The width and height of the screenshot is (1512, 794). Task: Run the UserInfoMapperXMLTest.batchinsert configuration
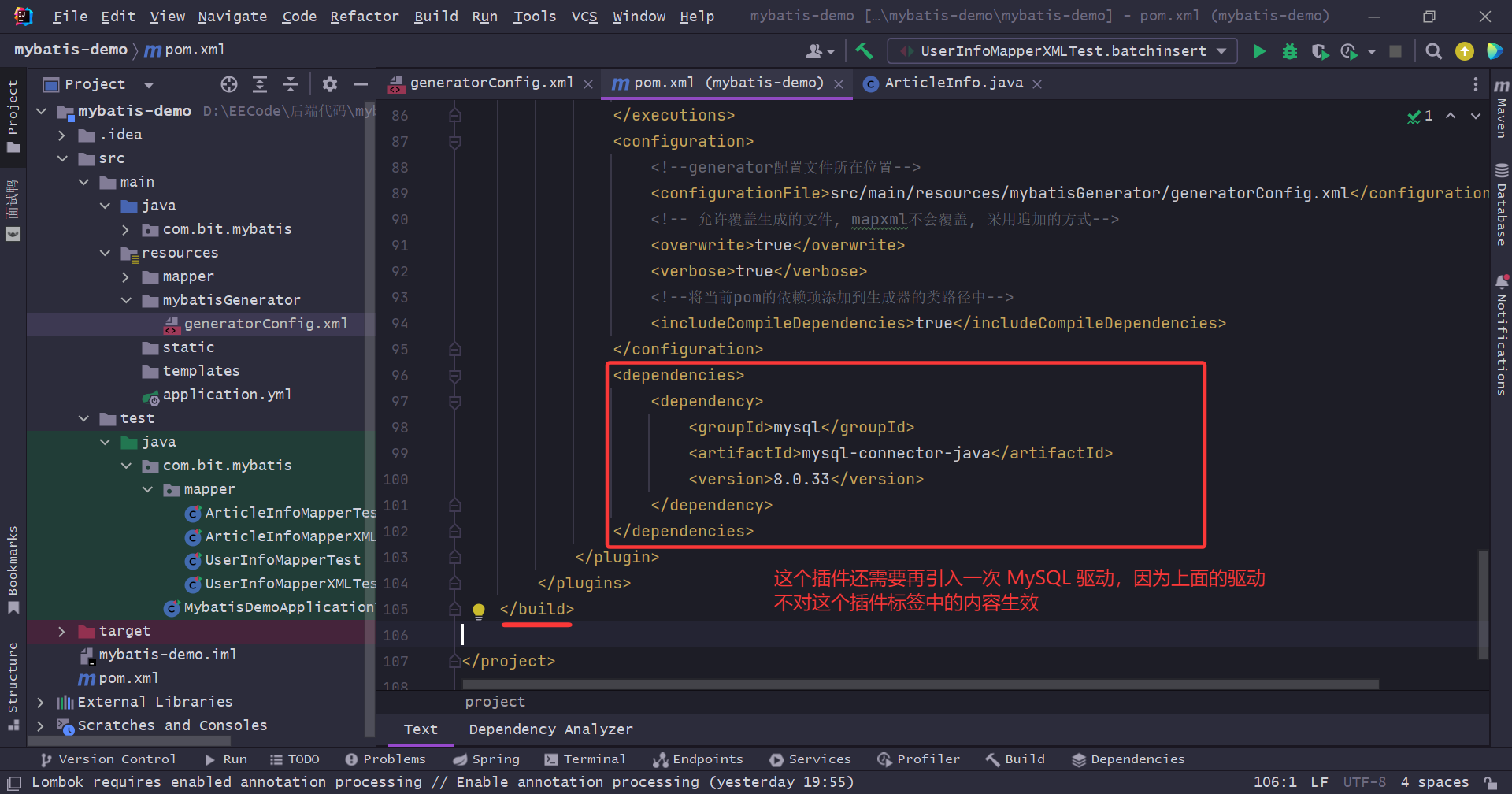1259,51
